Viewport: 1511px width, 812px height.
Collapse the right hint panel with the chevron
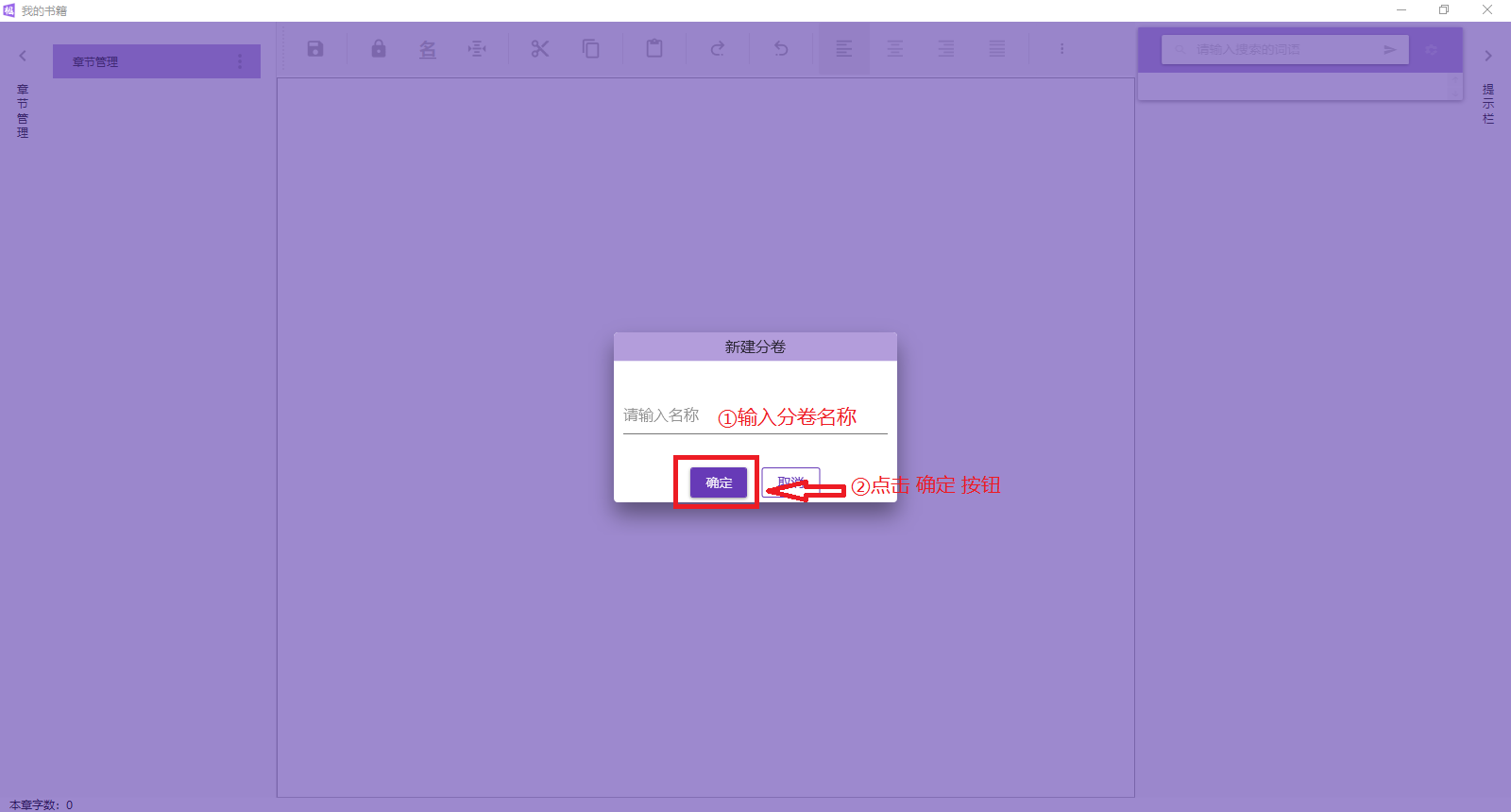click(1488, 56)
